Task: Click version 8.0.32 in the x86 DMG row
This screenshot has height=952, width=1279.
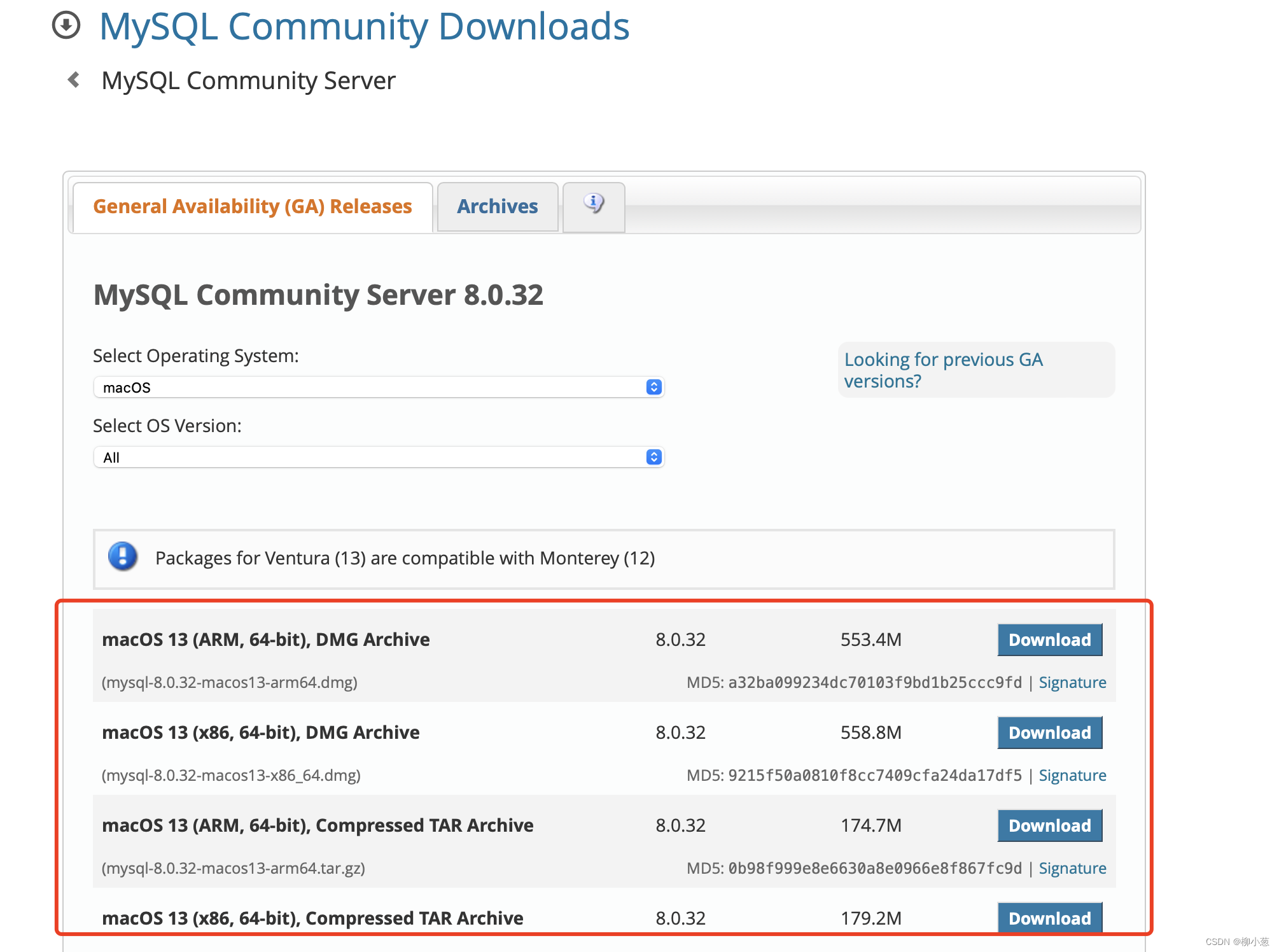Action: pos(681,732)
